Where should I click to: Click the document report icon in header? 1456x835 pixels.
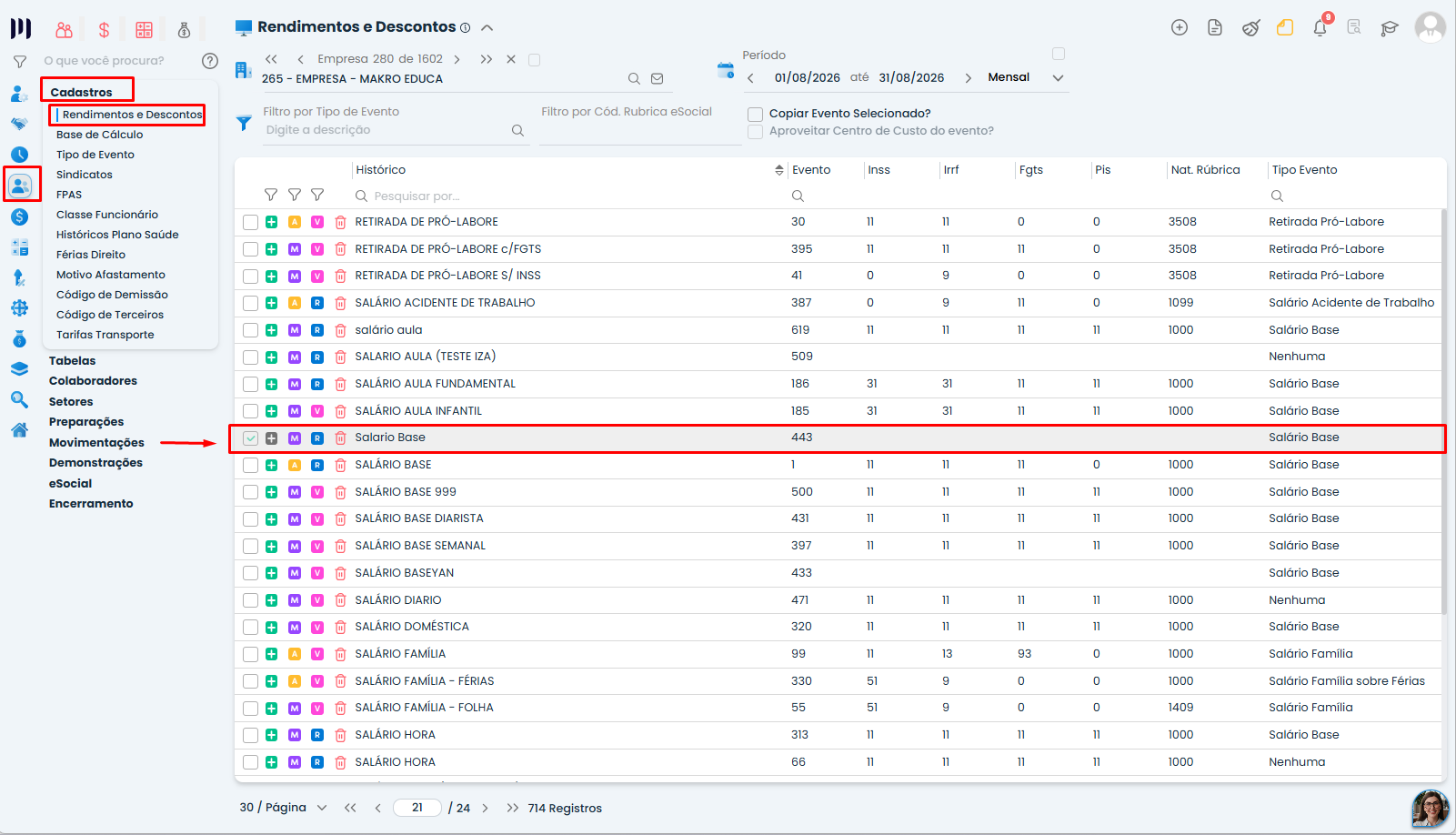click(x=1215, y=27)
